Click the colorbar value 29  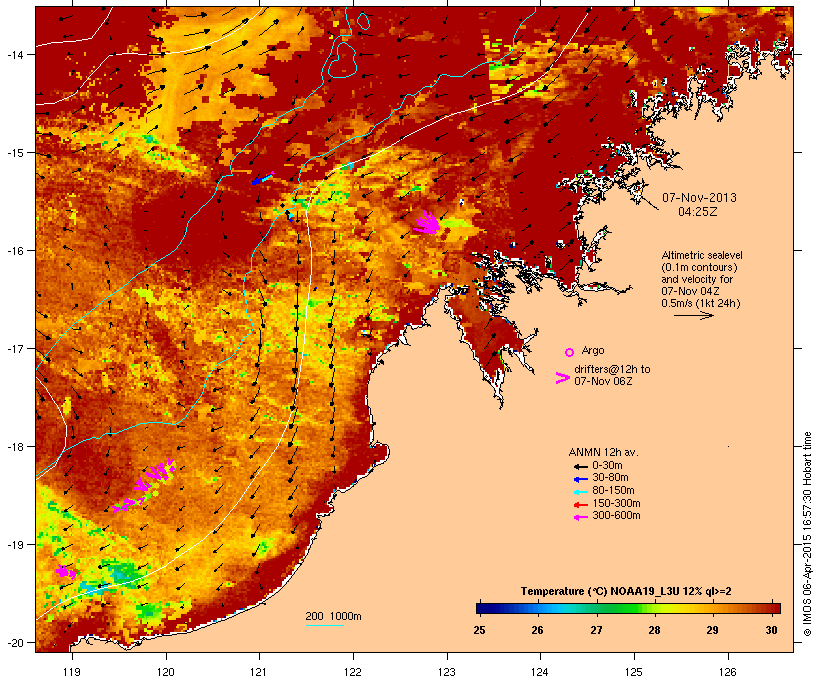tap(713, 630)
